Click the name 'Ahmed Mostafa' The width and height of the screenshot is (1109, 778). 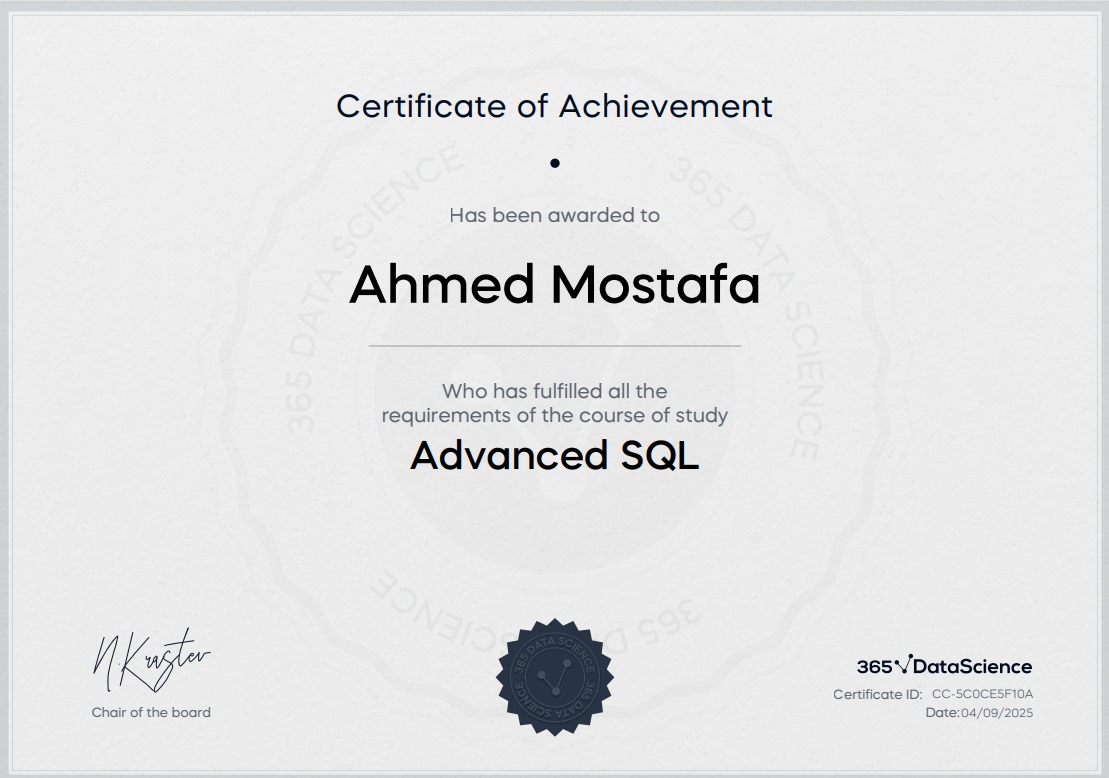point(554,284)
